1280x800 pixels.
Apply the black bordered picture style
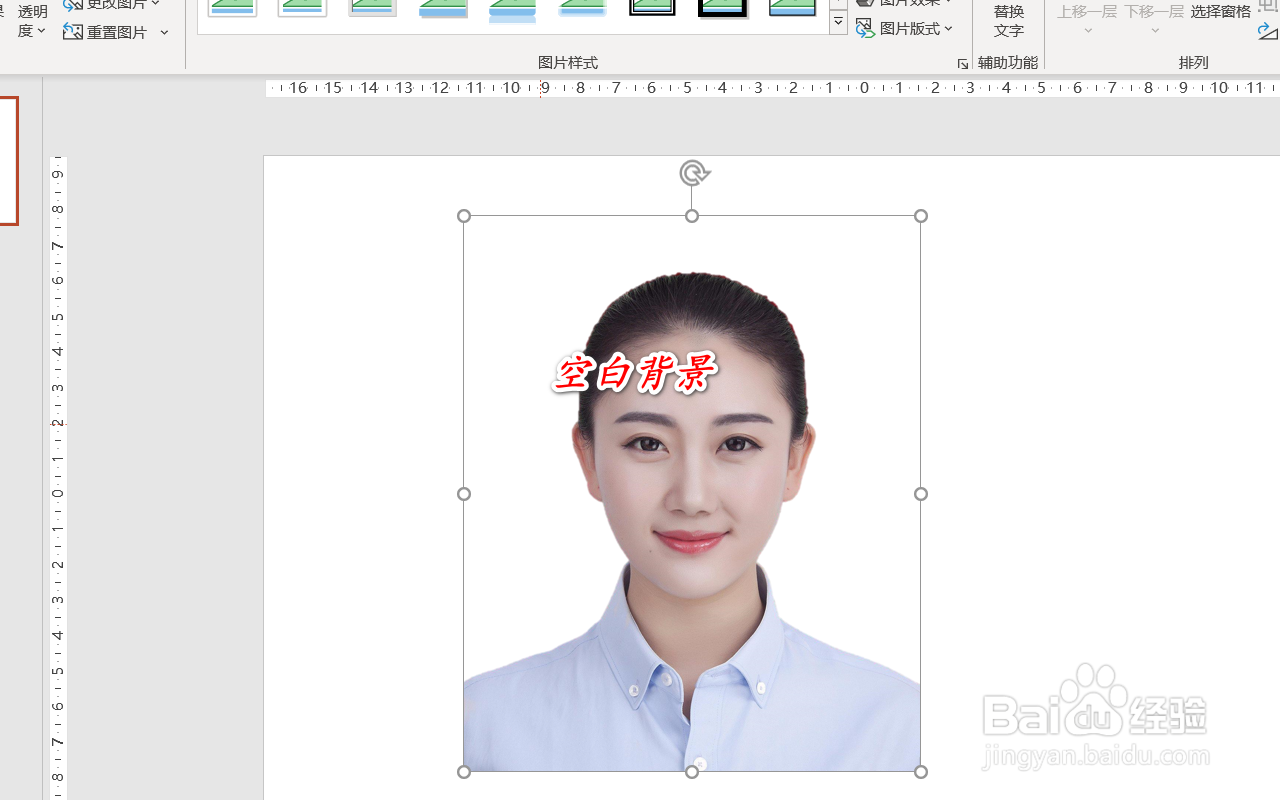[722, 8]
